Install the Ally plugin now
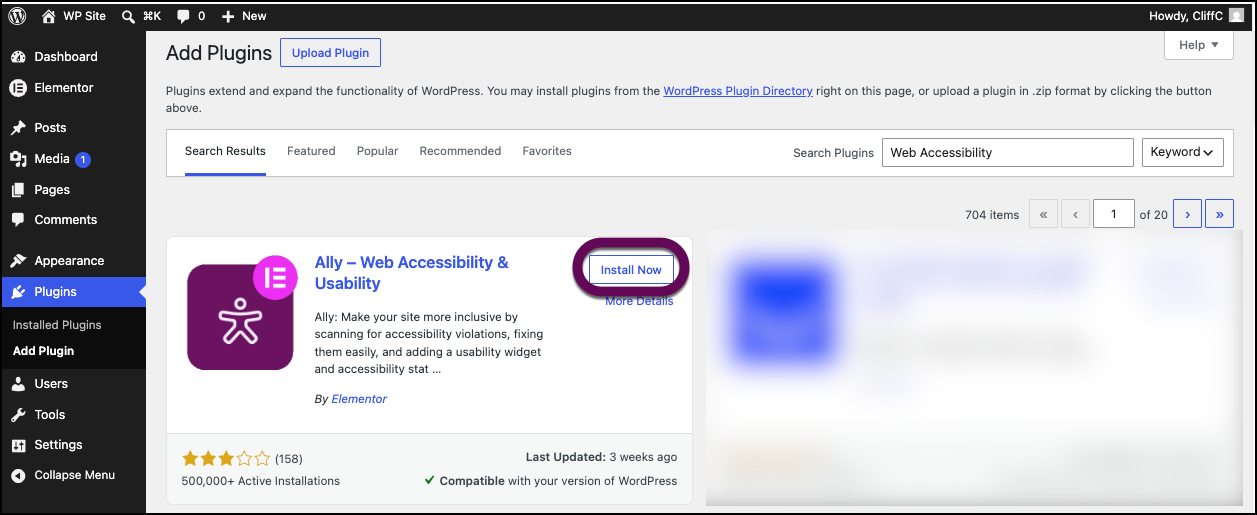 pyautogui.click(x=631, y=270)
